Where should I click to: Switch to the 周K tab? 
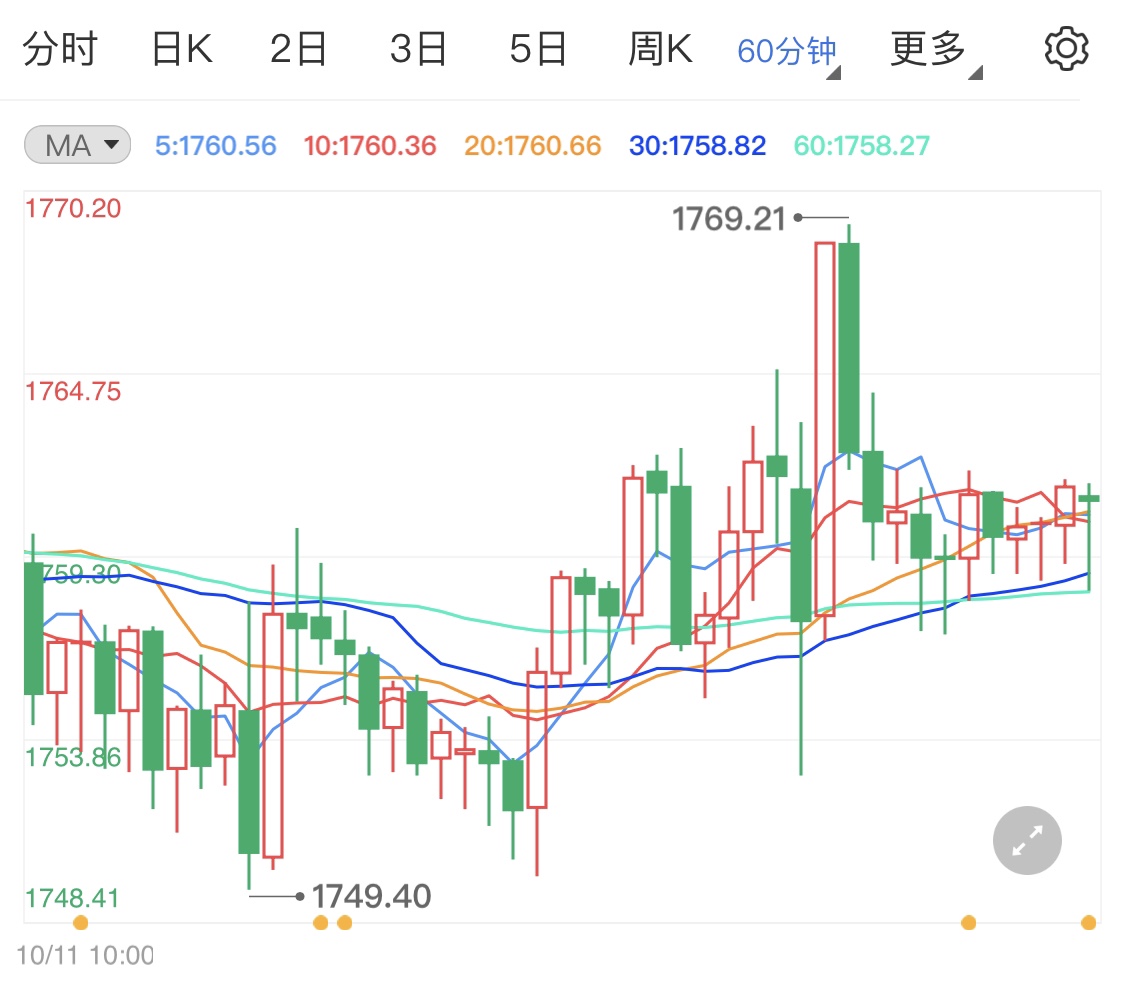pyautogui.click(x=660, y=49)
